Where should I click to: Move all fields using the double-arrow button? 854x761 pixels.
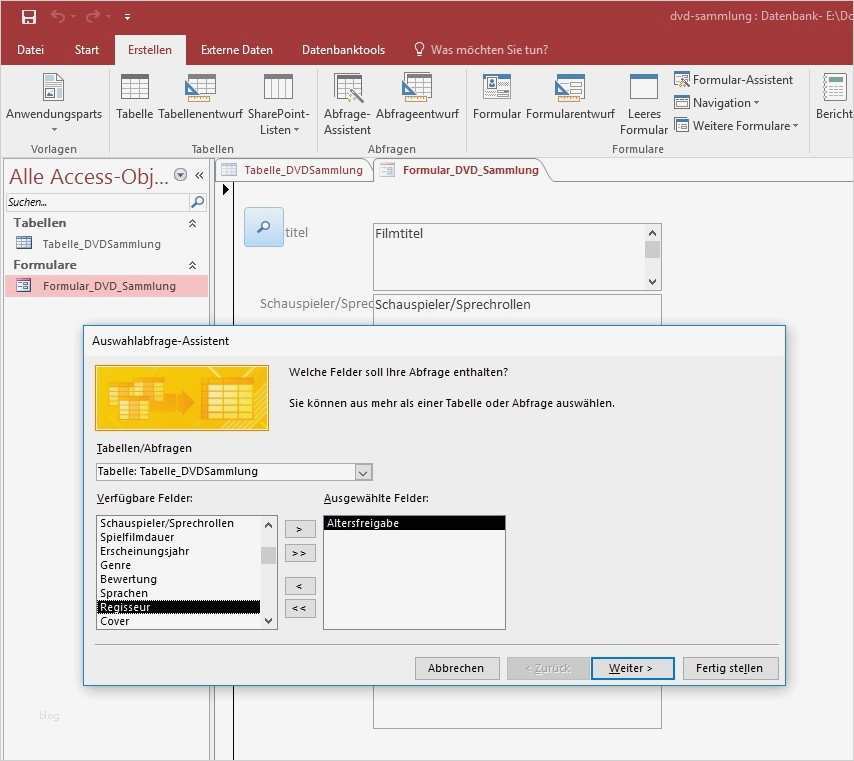[x=299, y=552]
